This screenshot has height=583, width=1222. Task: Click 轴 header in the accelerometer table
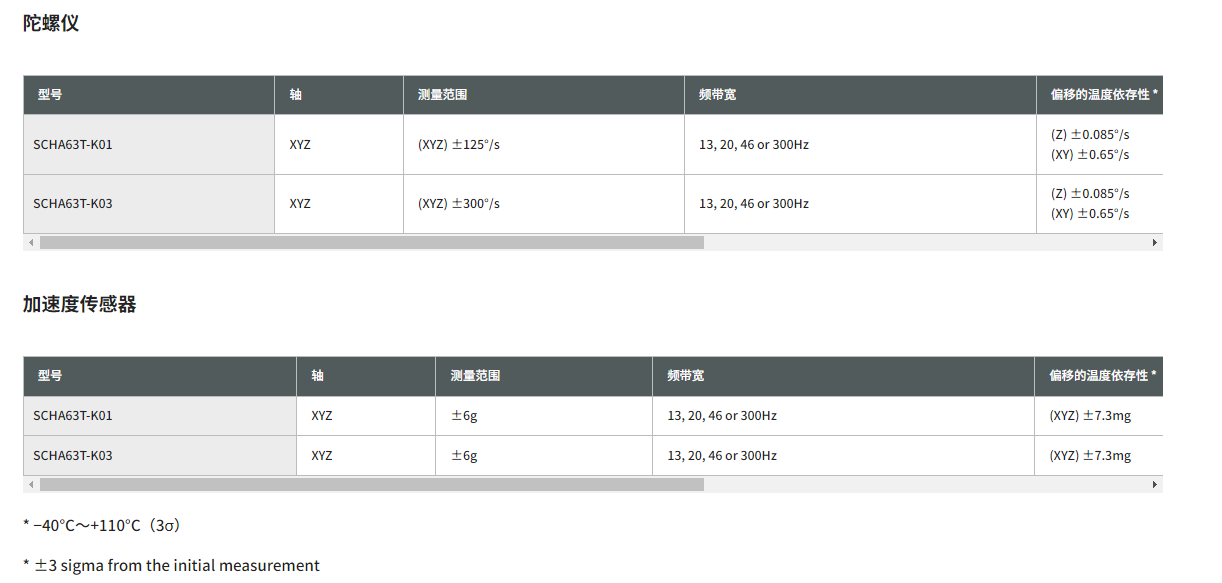317,376
